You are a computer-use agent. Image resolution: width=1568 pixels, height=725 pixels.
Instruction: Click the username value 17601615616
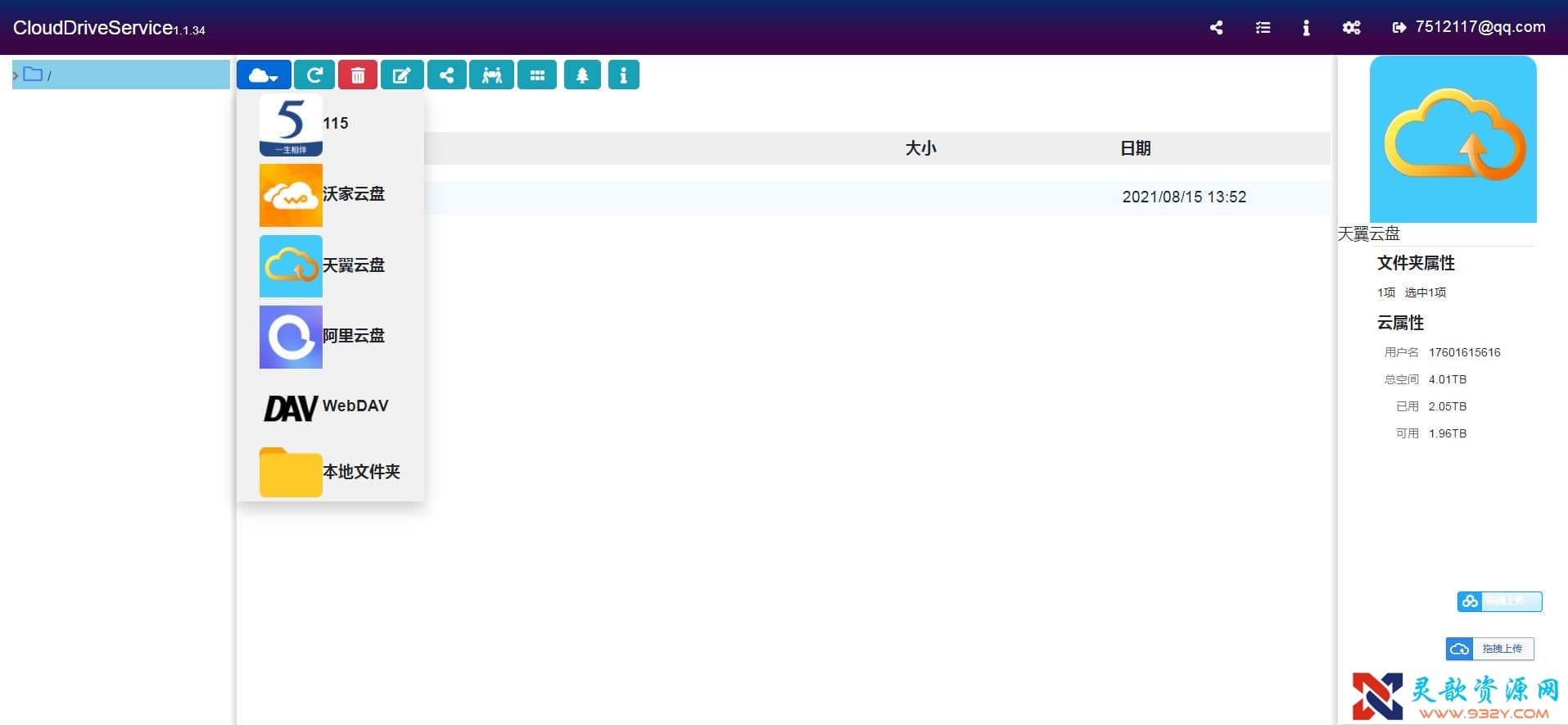tap(1464, 352)
